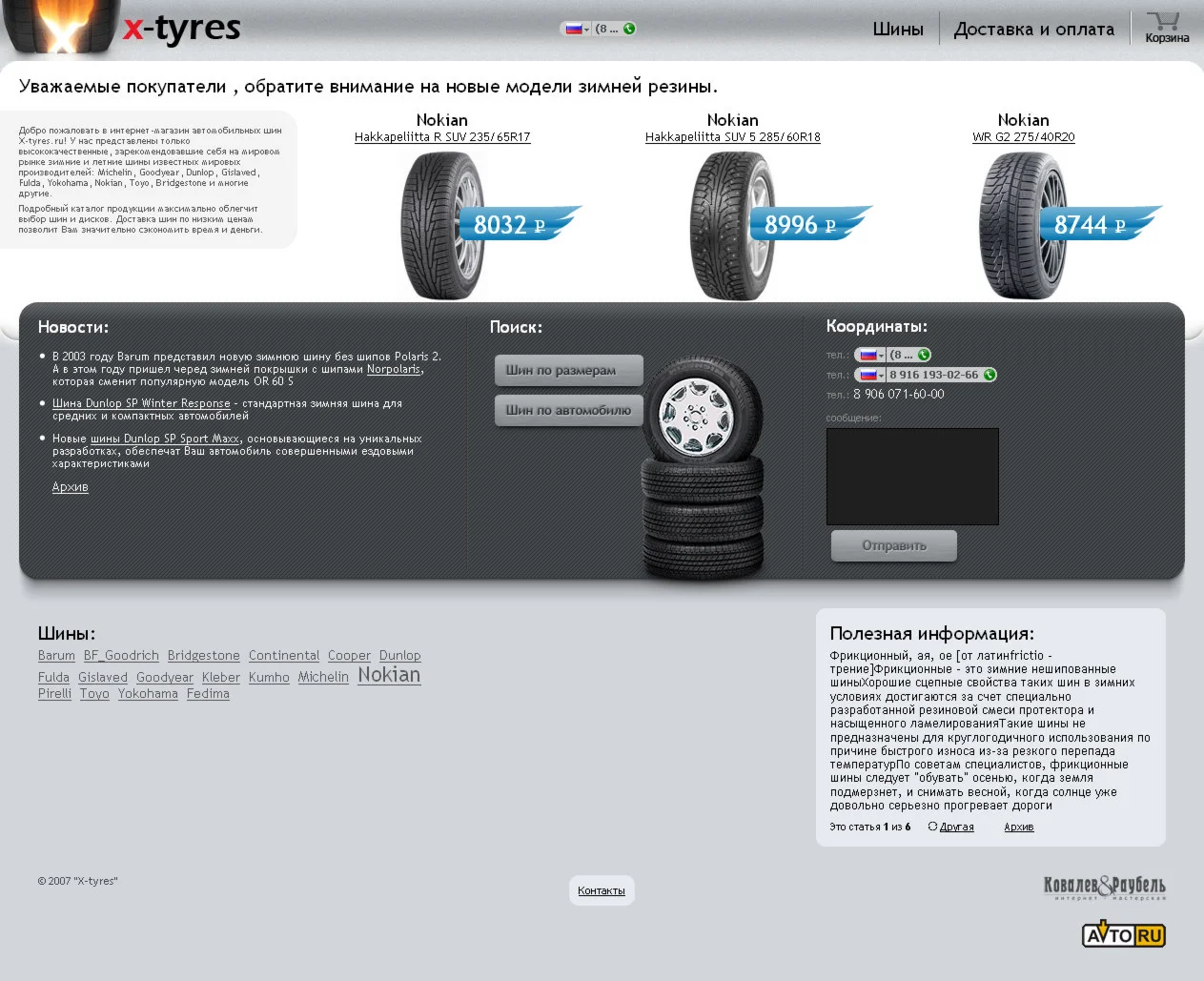Click the Отправить button
1204x981 pixels.
pos(894,545)
